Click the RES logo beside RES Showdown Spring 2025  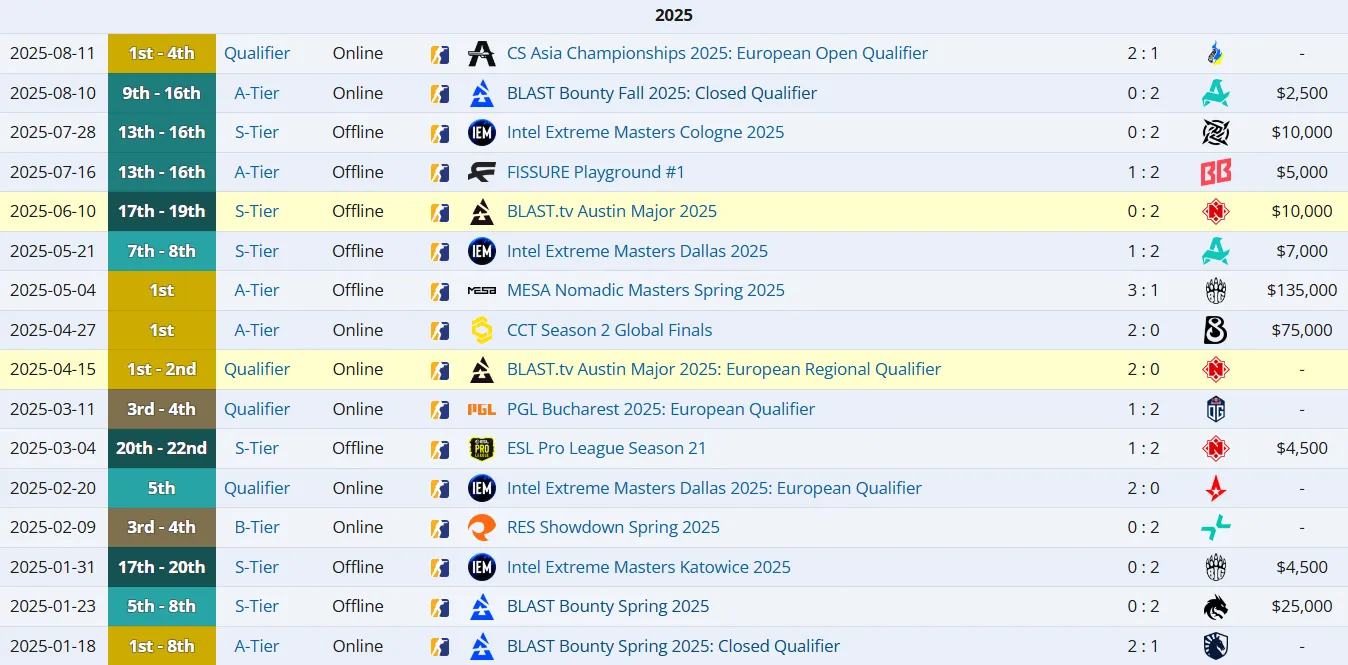[482, 527]
